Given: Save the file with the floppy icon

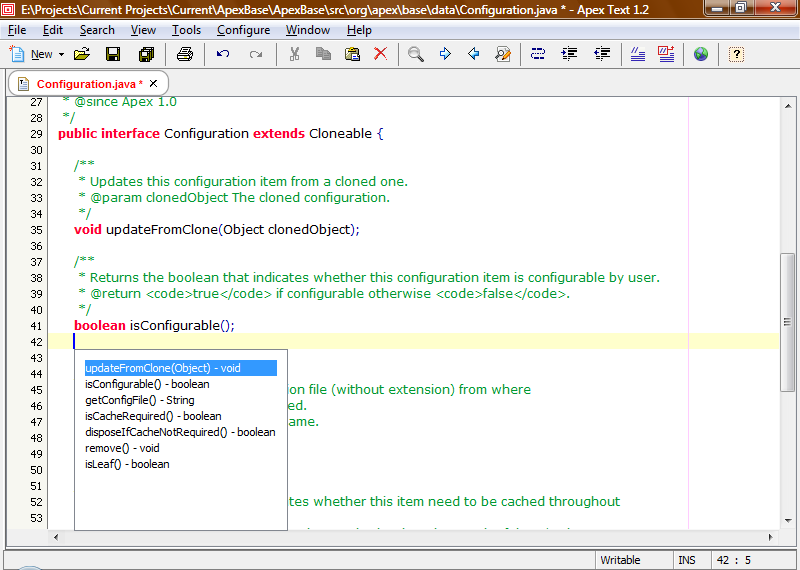Looking at the screenshot, I should click(113, 54).
